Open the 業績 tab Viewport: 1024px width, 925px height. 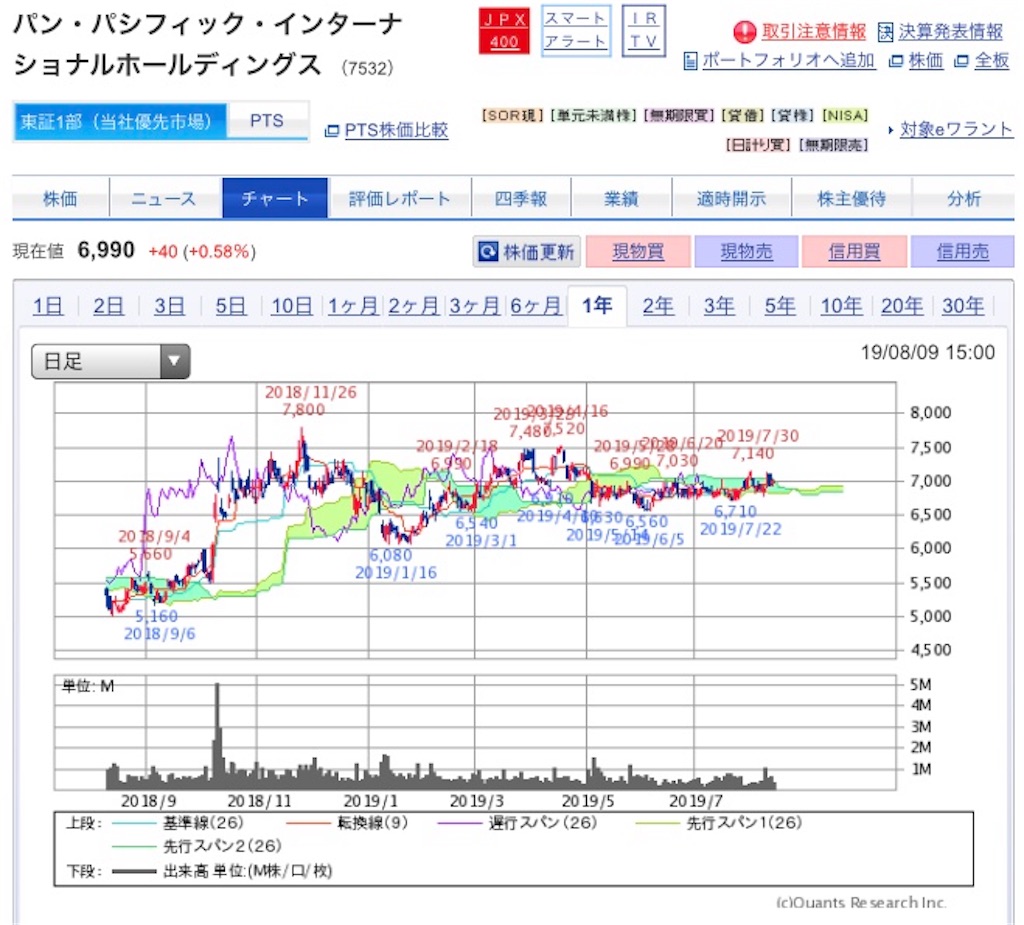621,198
